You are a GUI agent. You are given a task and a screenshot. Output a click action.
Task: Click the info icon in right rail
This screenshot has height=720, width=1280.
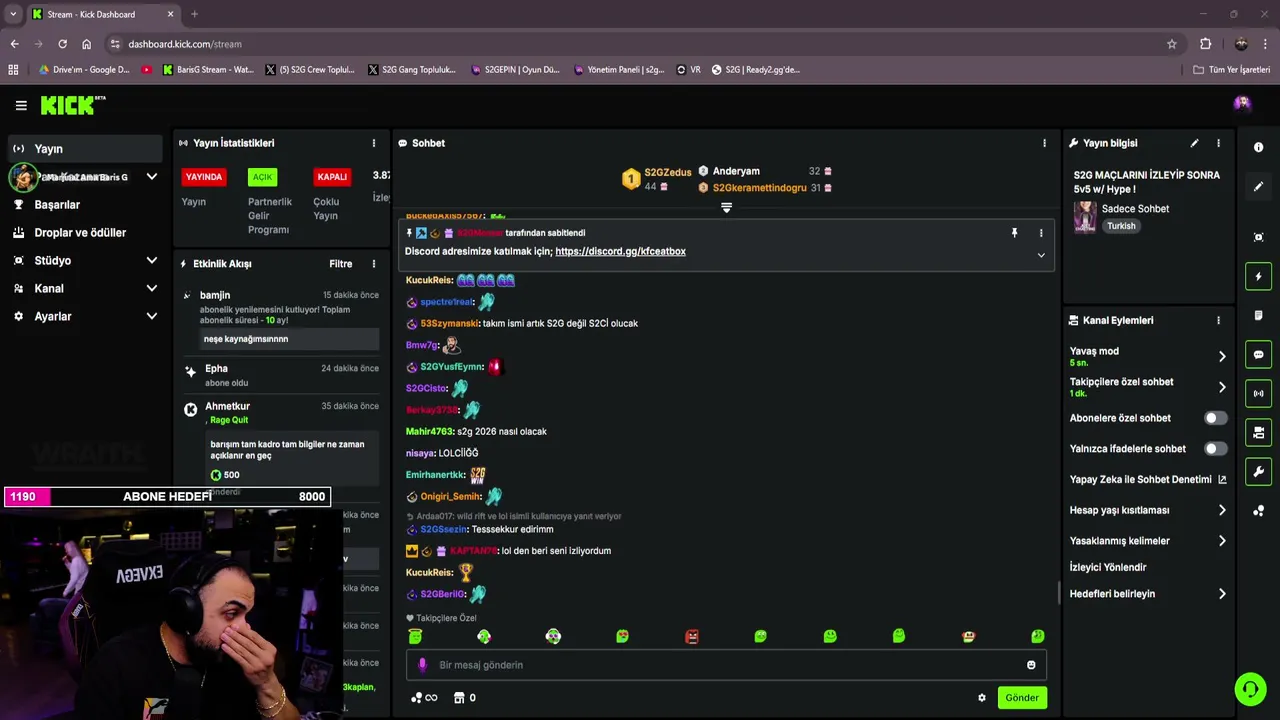tap(1258, 147)
